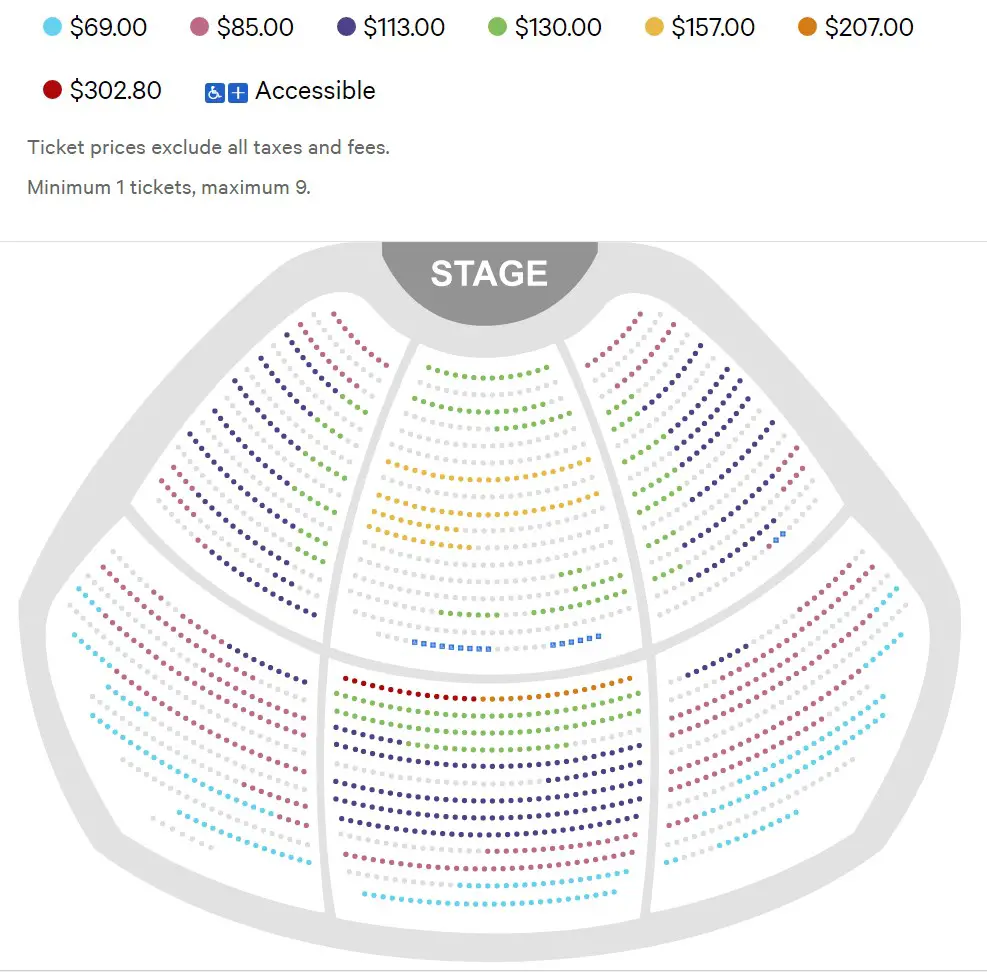Click the $302.80 price label text
Screen dimensions: 987x972
[x=116, y=91]
